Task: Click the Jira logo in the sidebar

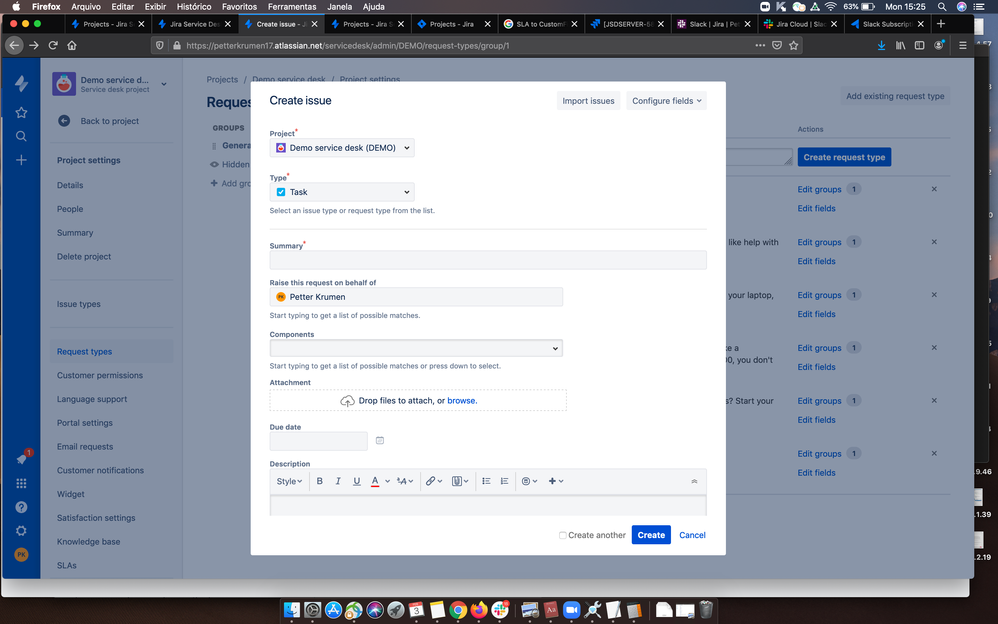Action: coord(21,83)
